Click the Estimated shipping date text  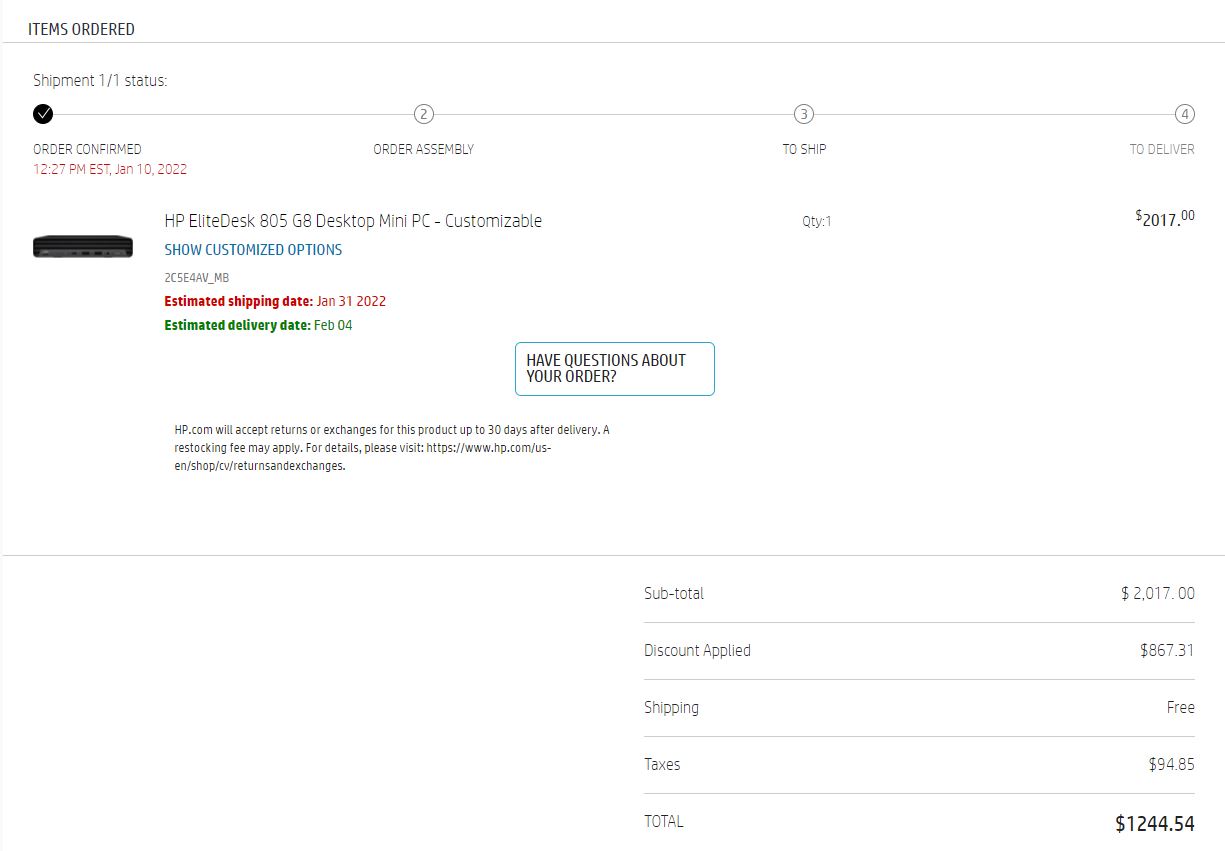click(x=275, y=301)
